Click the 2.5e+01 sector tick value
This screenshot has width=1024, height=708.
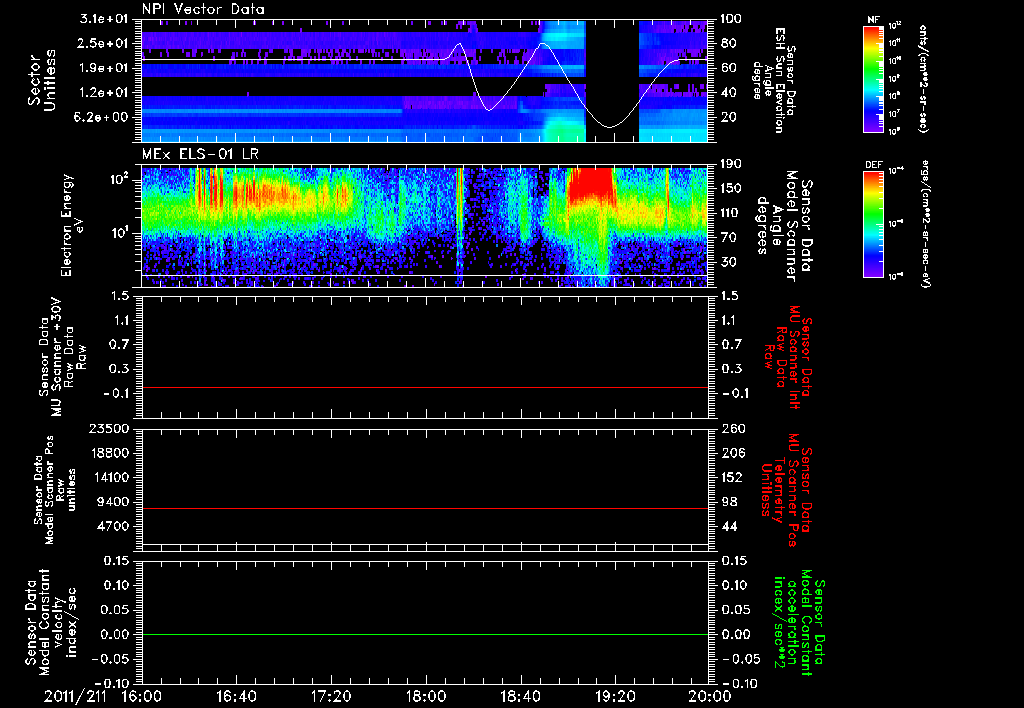tap(105, 43)
